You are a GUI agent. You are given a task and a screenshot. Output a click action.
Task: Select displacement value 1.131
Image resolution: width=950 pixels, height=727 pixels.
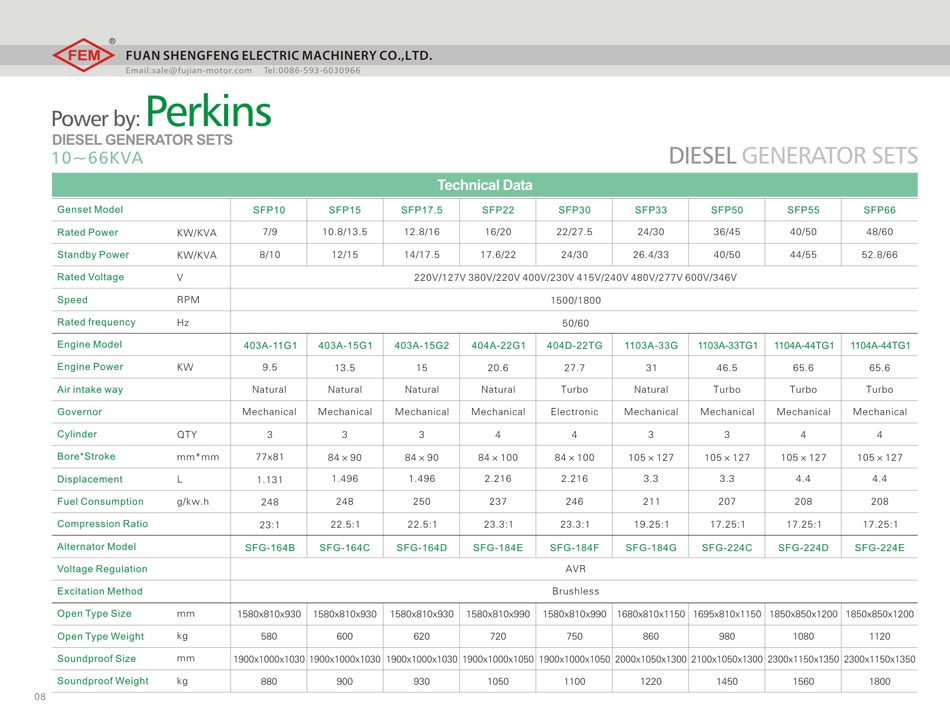pos(270,479)
